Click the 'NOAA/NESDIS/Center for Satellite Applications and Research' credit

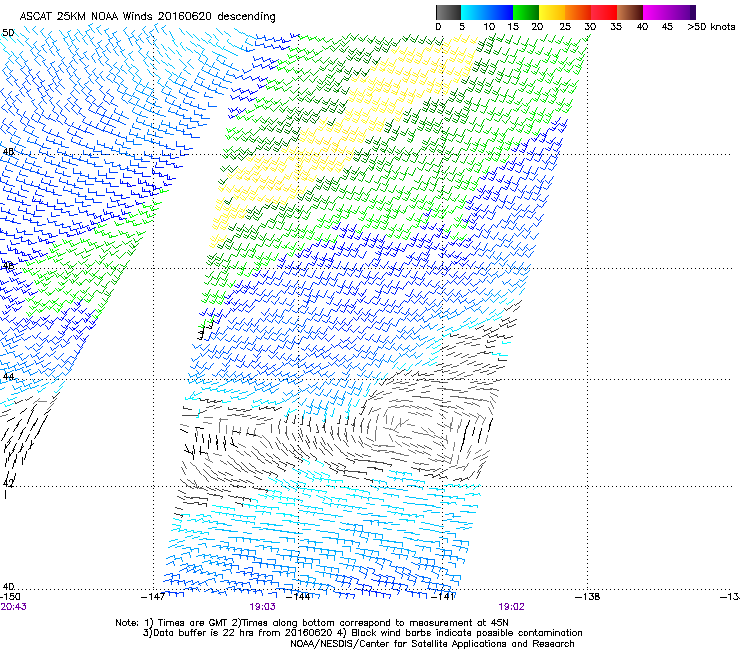pyautogui.click(x=432, y=644)
